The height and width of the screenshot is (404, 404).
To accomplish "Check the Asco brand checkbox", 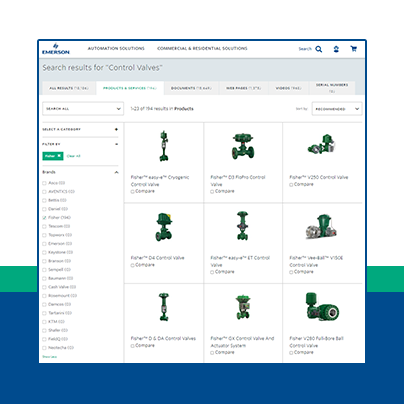I will (x=44, y=183).
